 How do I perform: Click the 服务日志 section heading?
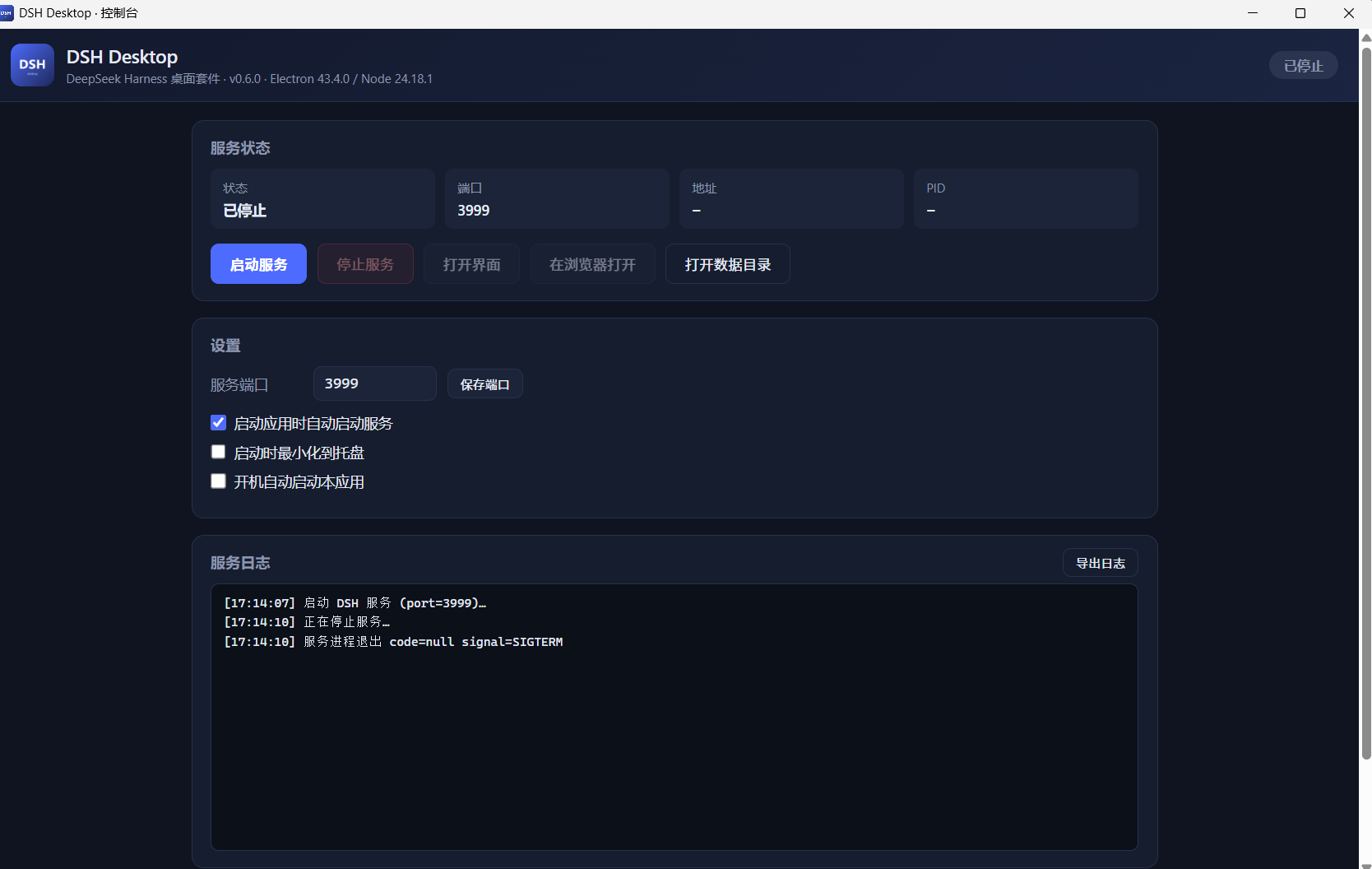(240, 563)
